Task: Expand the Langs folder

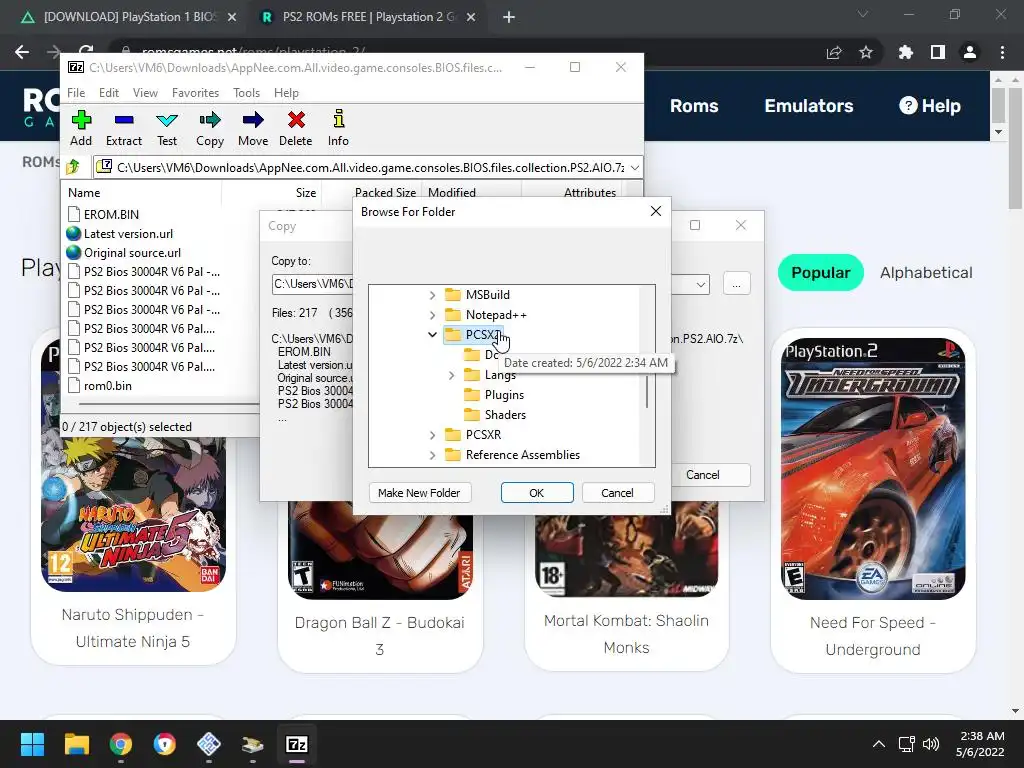Action: pyautogui.click(x=451, y=375)
